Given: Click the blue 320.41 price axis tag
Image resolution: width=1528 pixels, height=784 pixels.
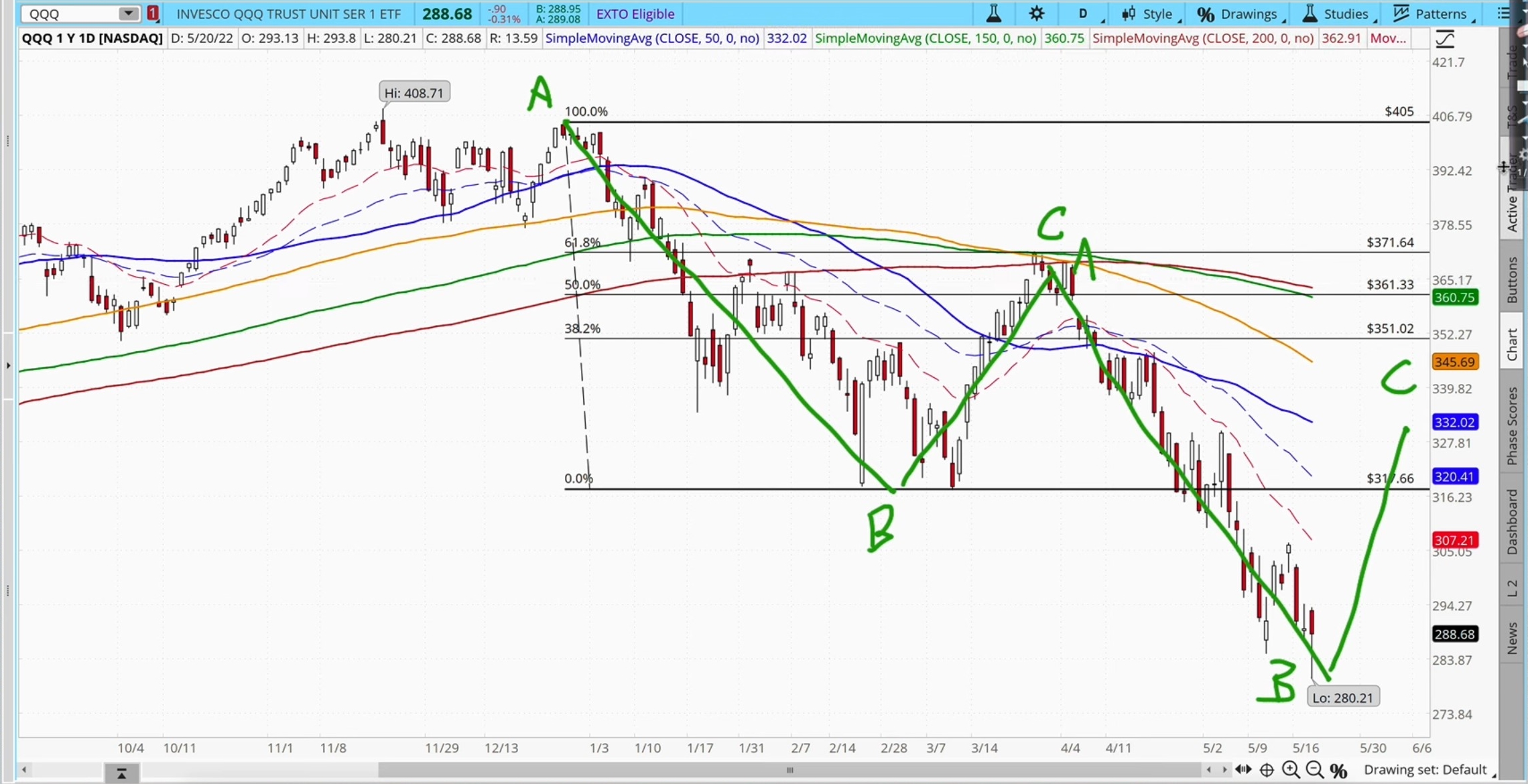Looking at the screenshot, I should pos(1455,476).
